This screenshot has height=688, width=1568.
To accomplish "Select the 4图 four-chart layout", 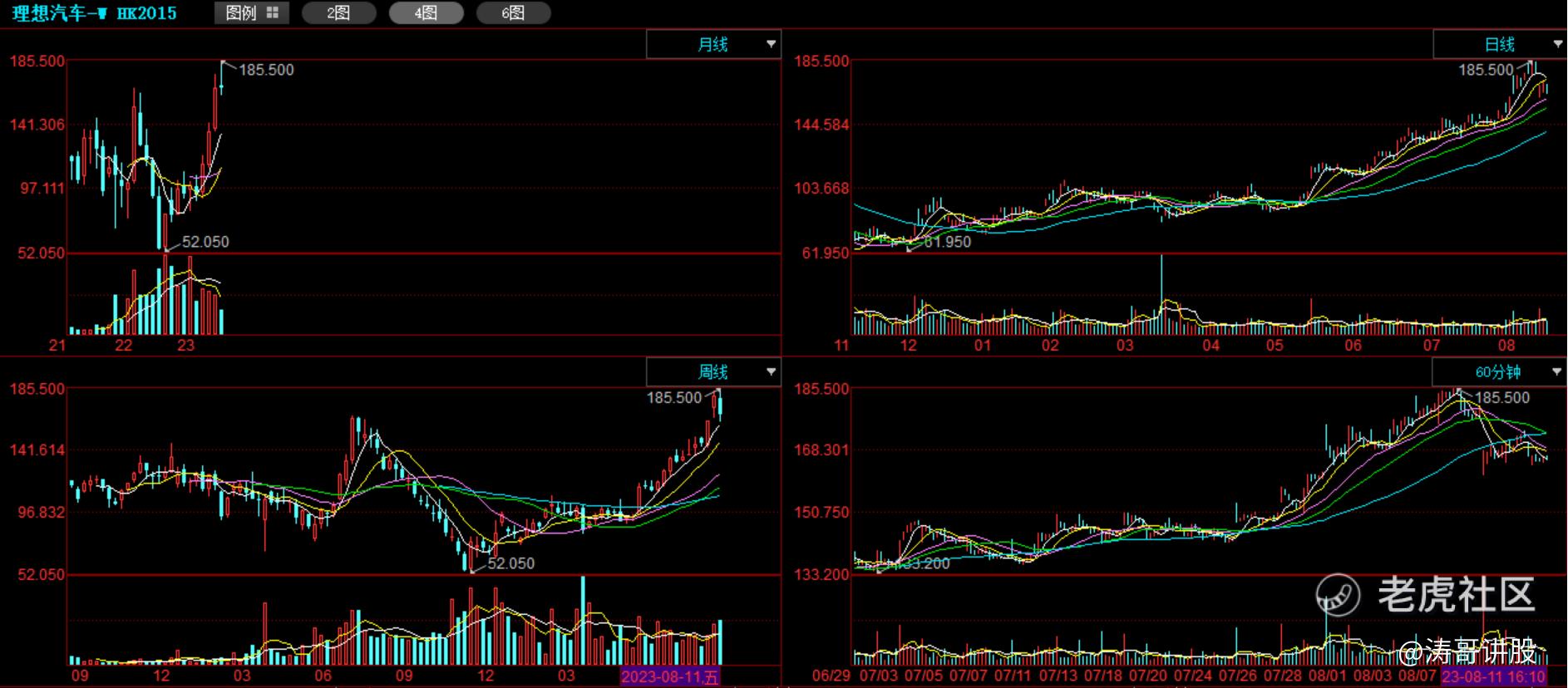I will tap(426, 12).
